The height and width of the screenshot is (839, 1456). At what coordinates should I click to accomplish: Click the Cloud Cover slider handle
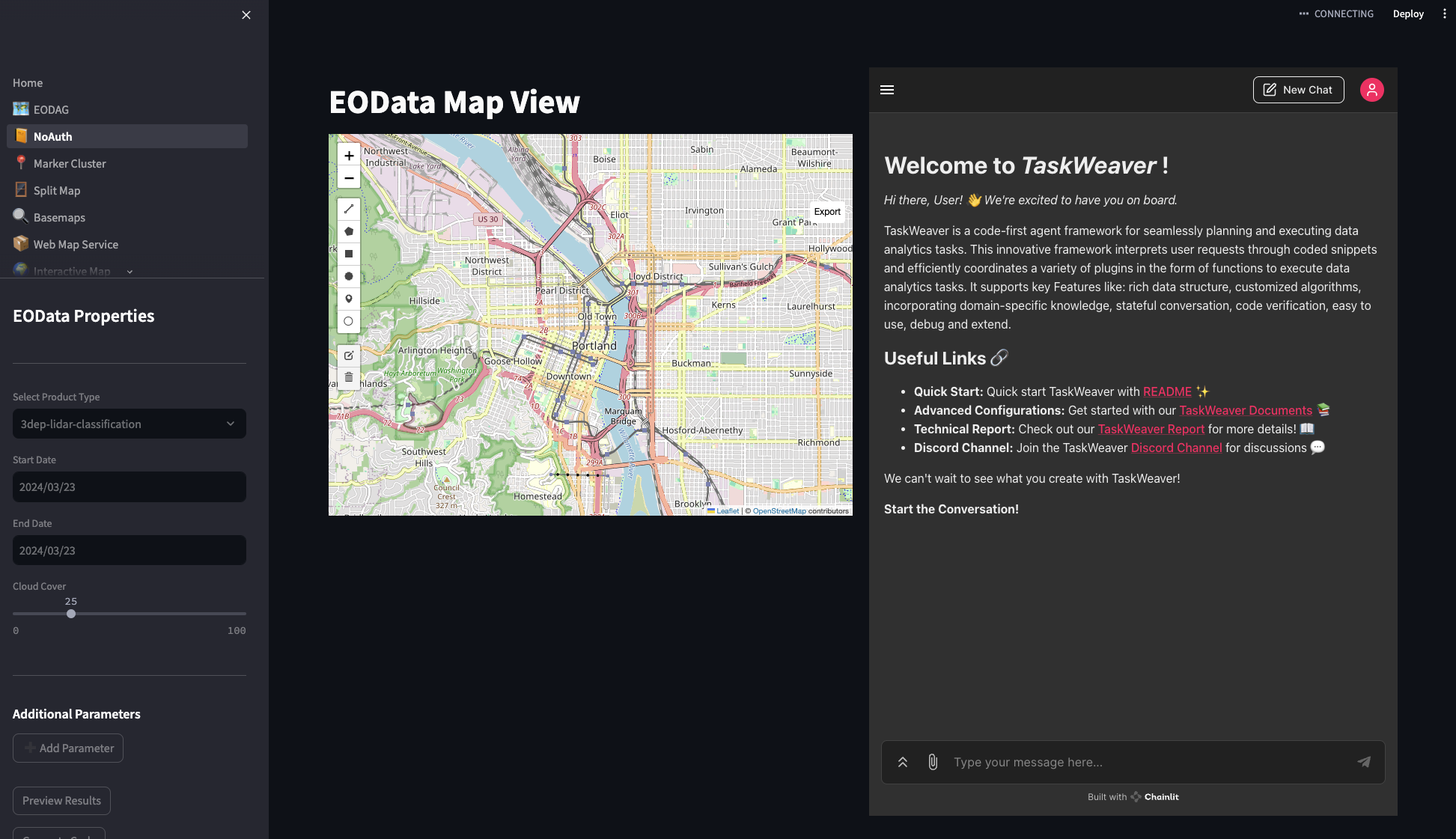(x=71, y=614)
